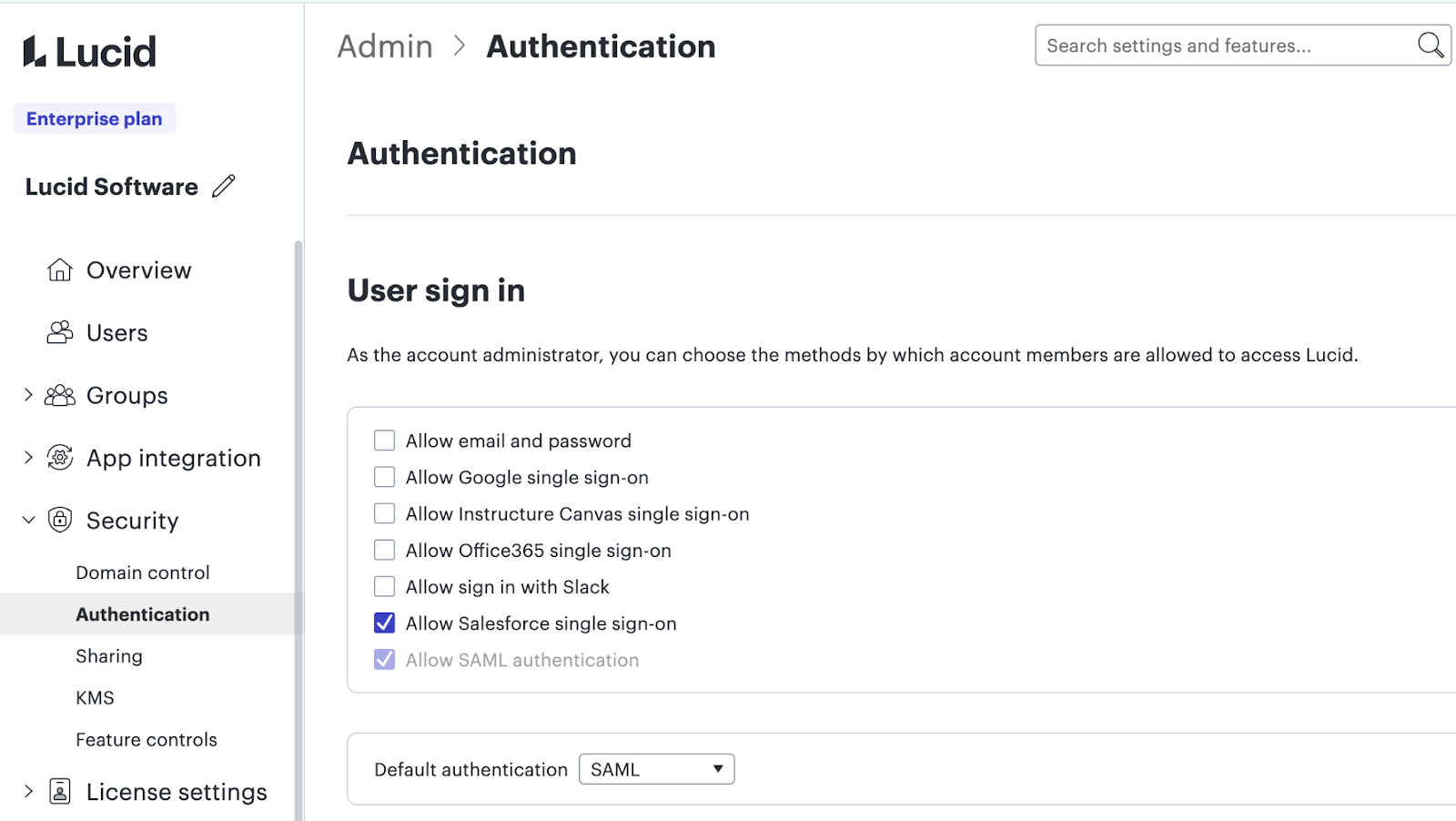Open Overview in the sidebar
This screenshot has height=821, width=1456.
pyautogui.click(x=138, y=270)
